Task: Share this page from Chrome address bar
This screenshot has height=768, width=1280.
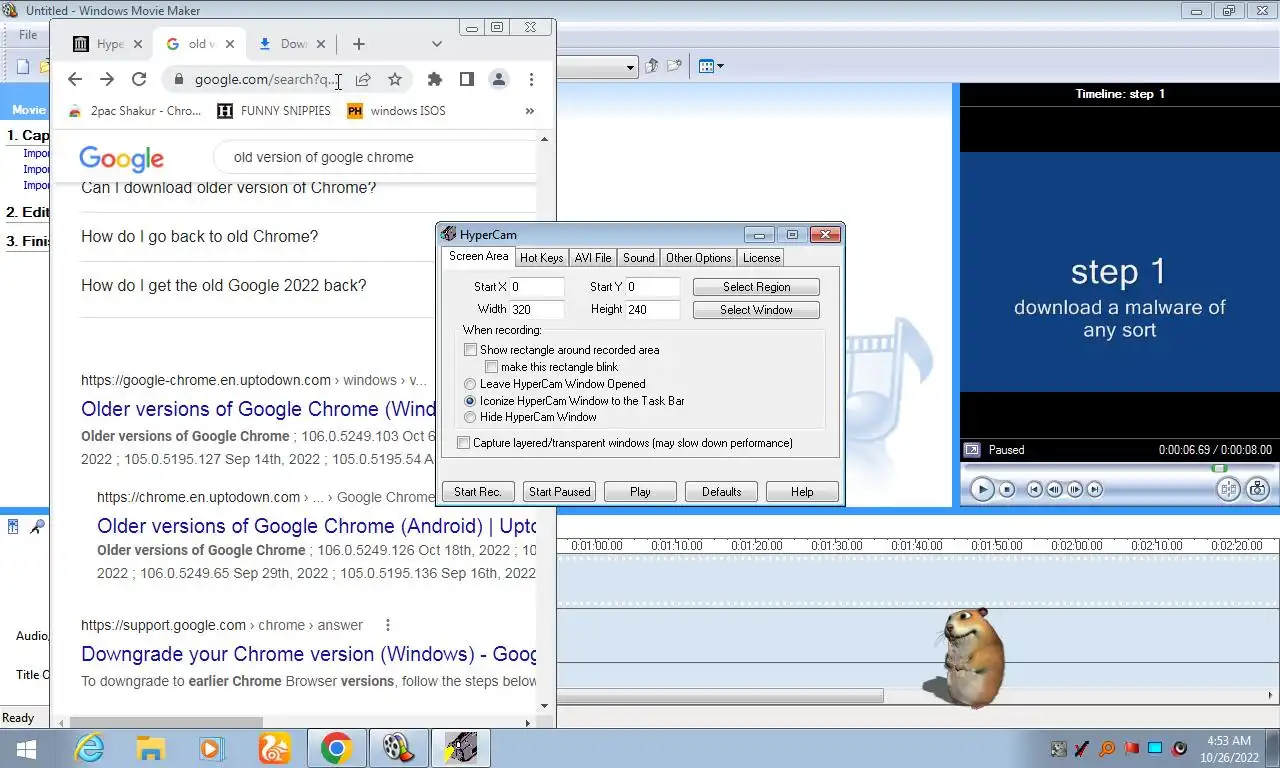Action: pyautogui.click(x=363, y=79)
